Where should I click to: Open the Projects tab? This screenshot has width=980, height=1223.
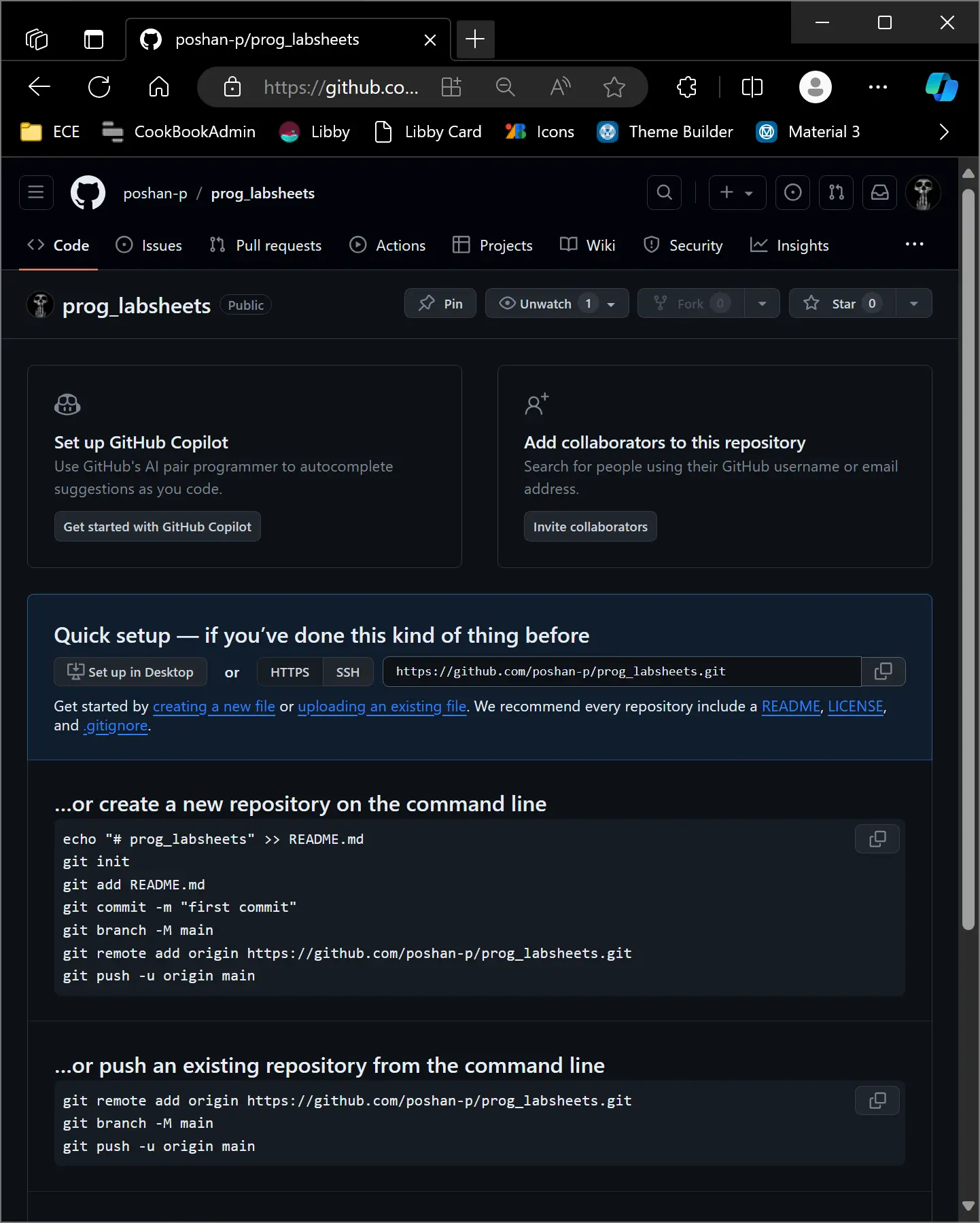click(493, 245)
